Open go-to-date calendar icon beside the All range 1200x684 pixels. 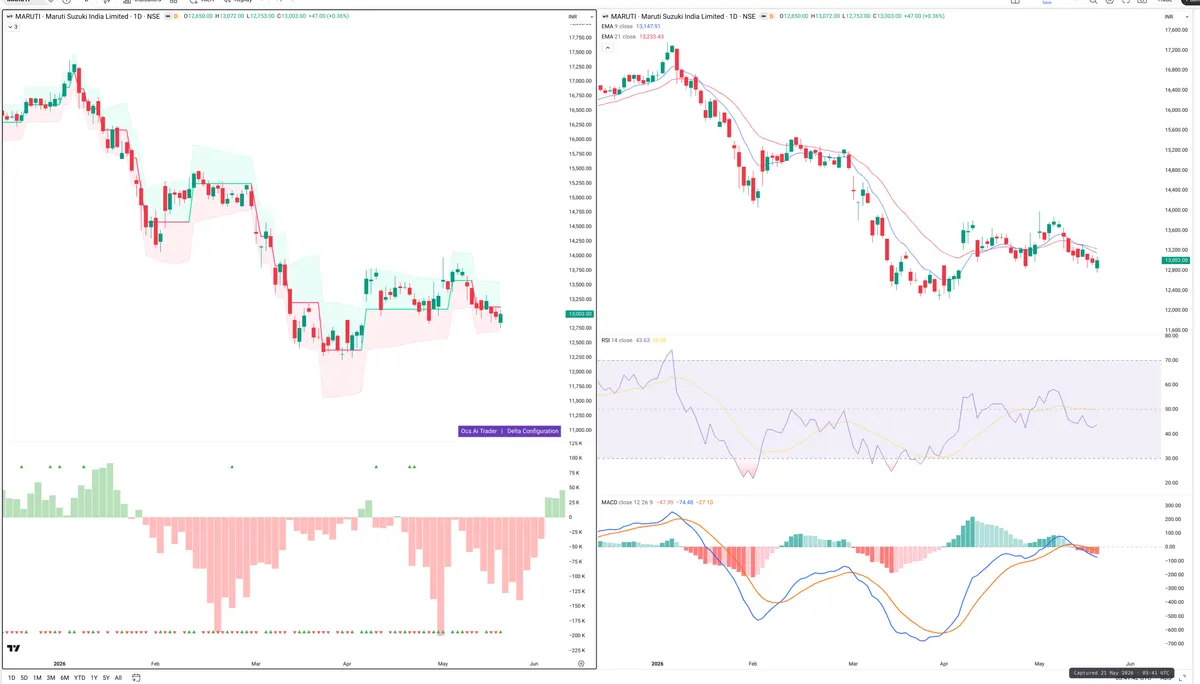tap(136, 678)
